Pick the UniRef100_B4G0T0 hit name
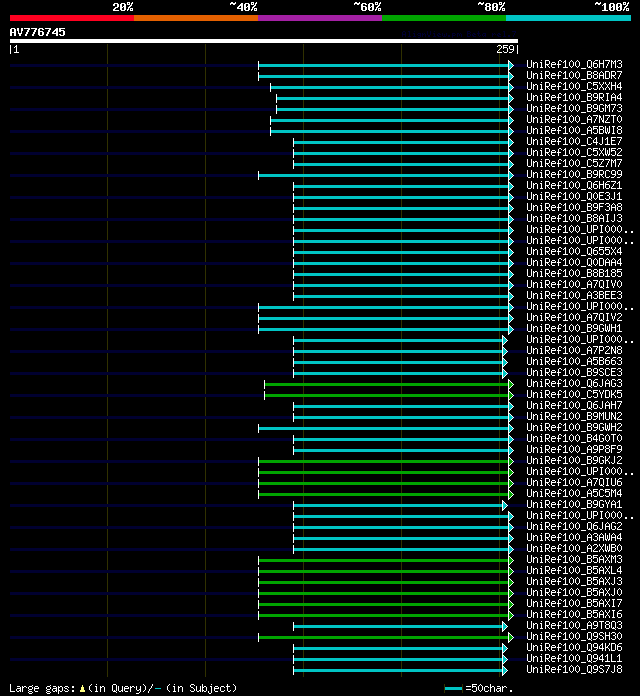 coord(574,439)
